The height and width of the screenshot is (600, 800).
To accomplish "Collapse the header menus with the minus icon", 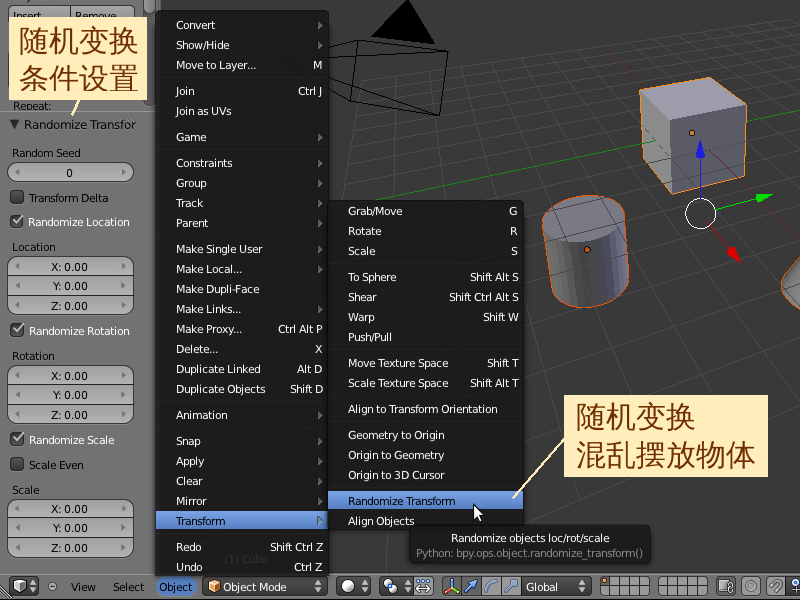I will coord(52,587).
